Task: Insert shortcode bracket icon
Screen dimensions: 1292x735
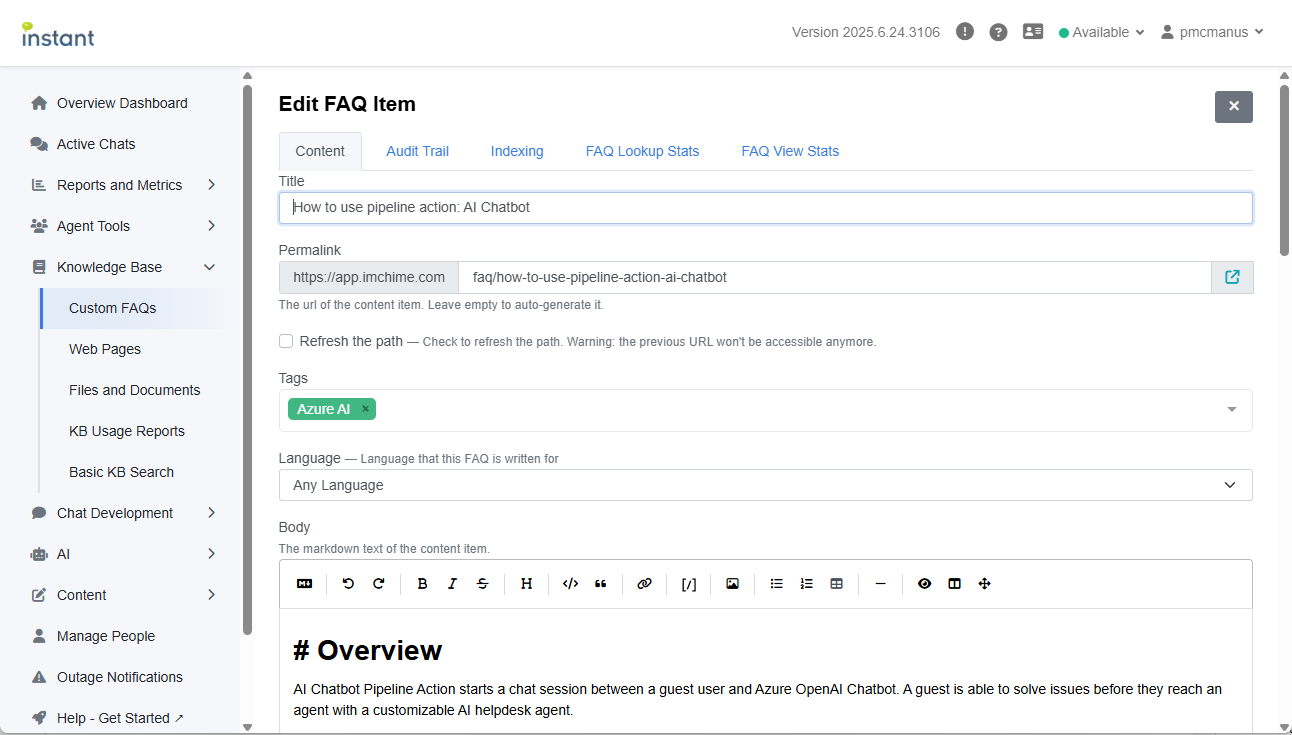Action: (x=689, y=584)
